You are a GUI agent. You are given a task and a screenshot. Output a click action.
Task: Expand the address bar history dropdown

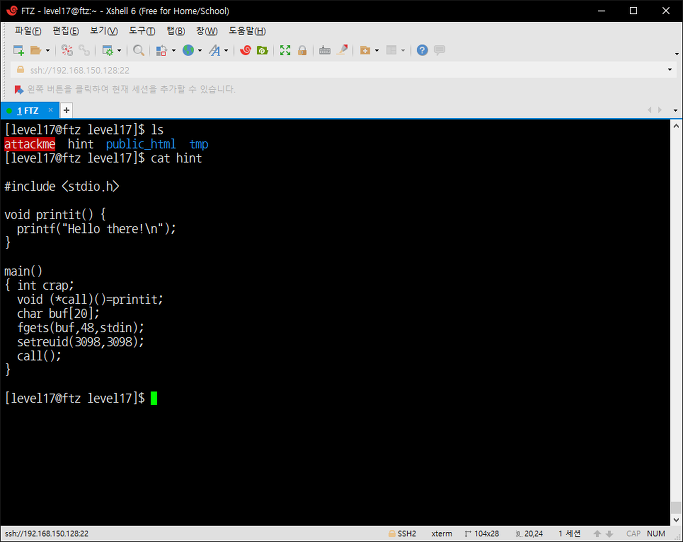click(669, 70)
